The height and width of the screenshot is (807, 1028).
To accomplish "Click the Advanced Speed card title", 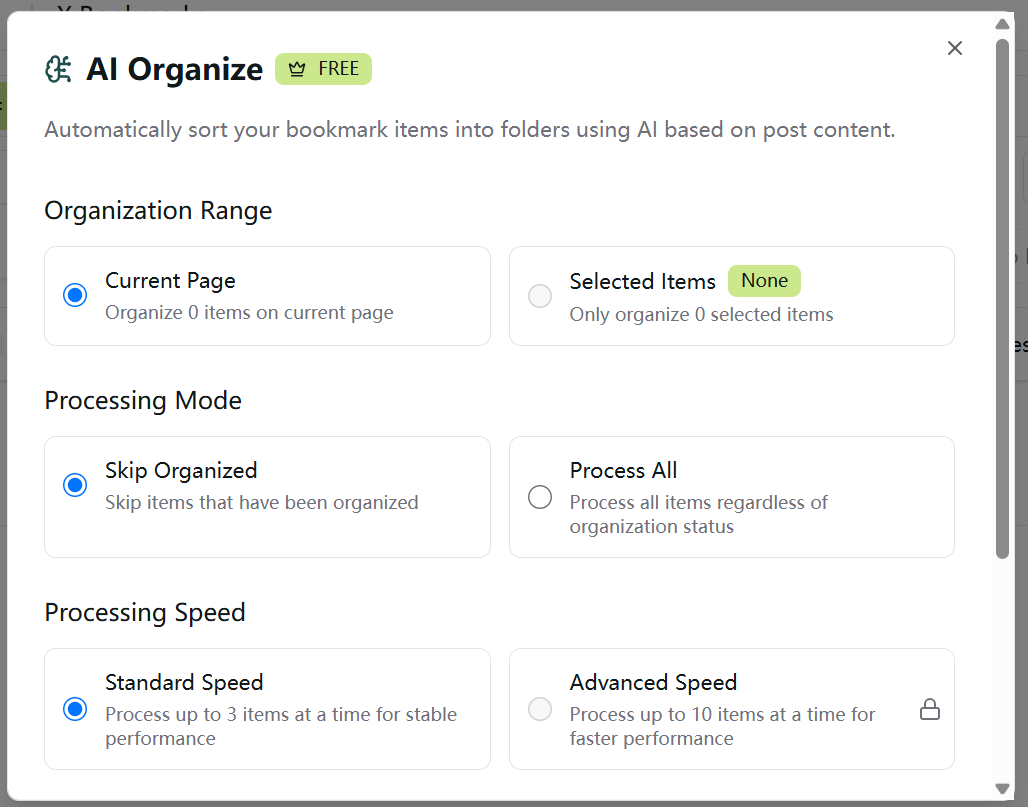I will click(653, 683).
